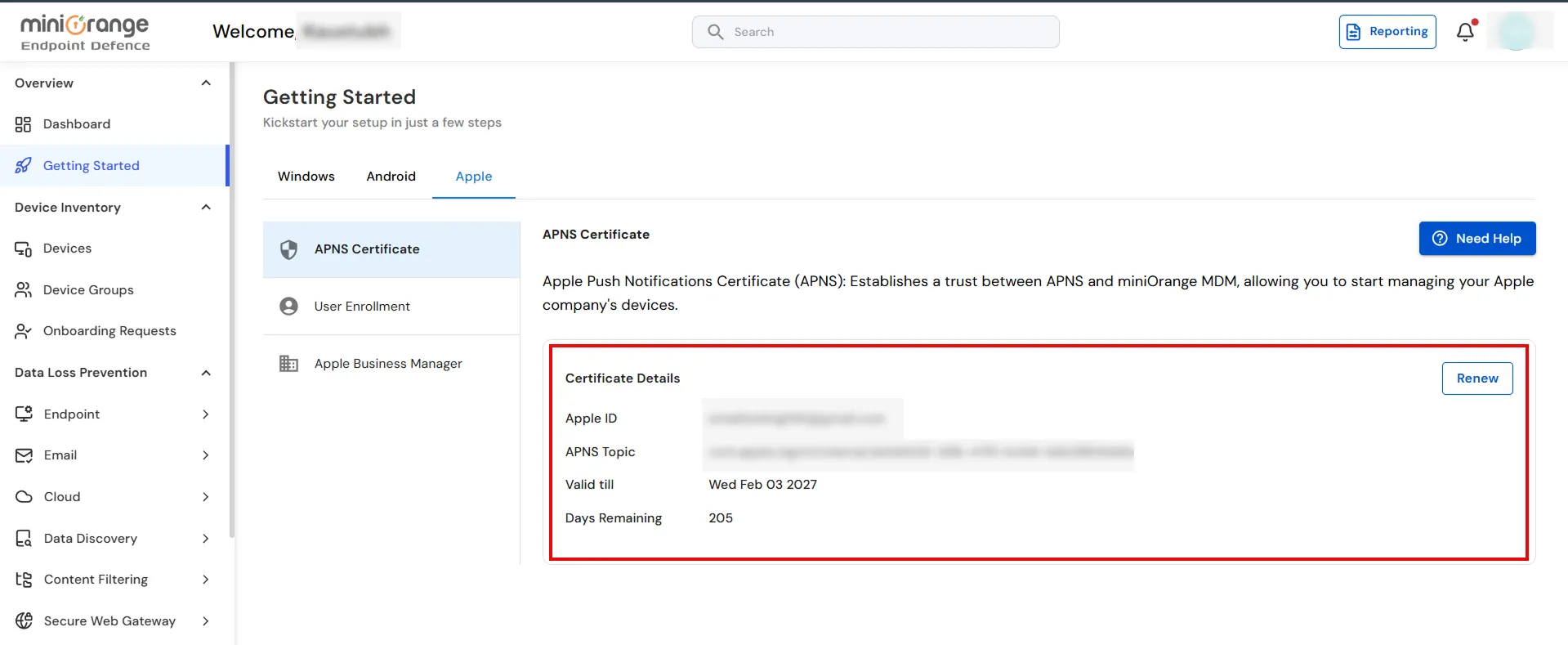Click the Content Filtering icon
The width and height of the screenshot is (1568, 645).
(x=24, y=580)
